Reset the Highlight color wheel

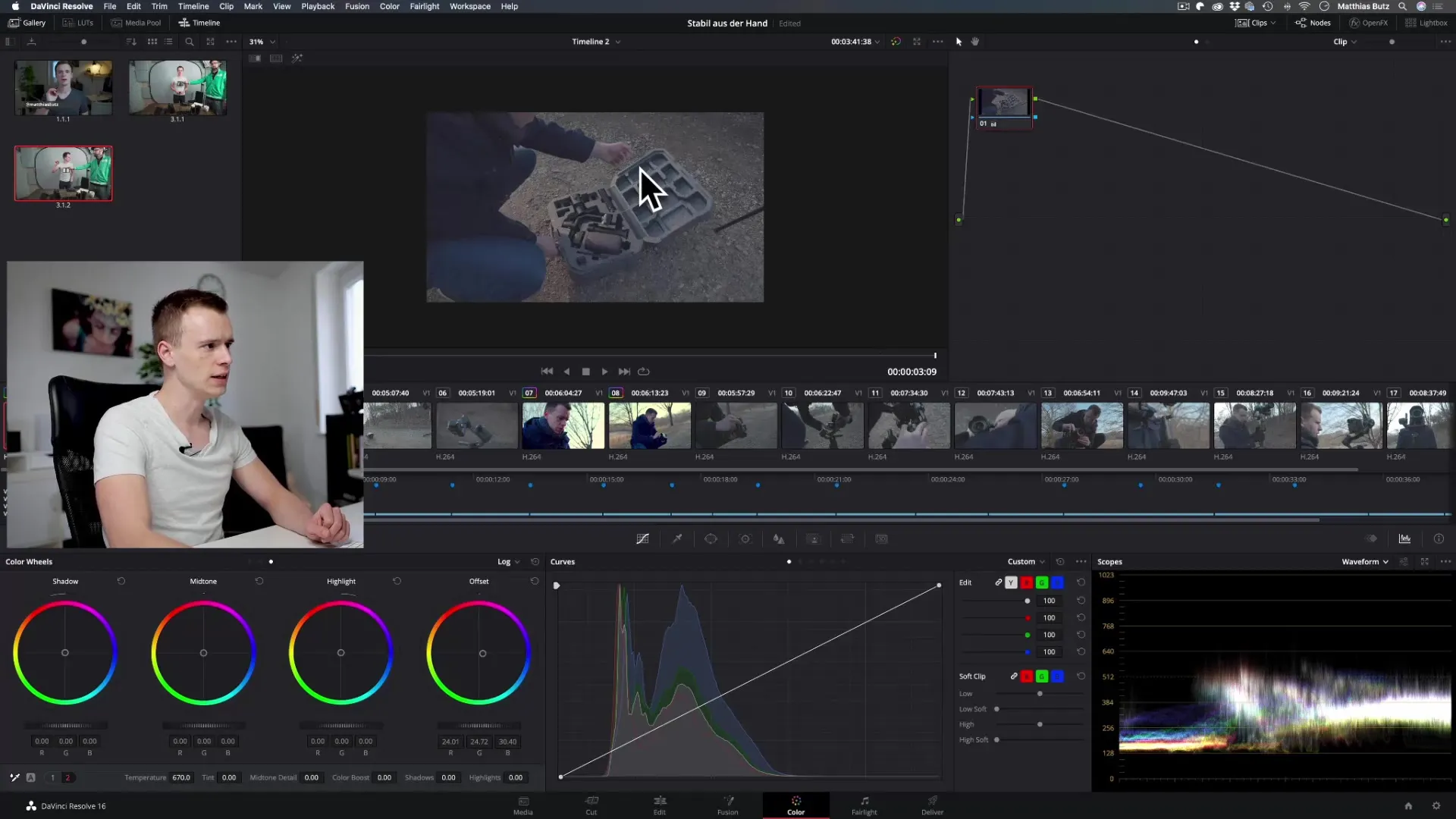(397, 582)
